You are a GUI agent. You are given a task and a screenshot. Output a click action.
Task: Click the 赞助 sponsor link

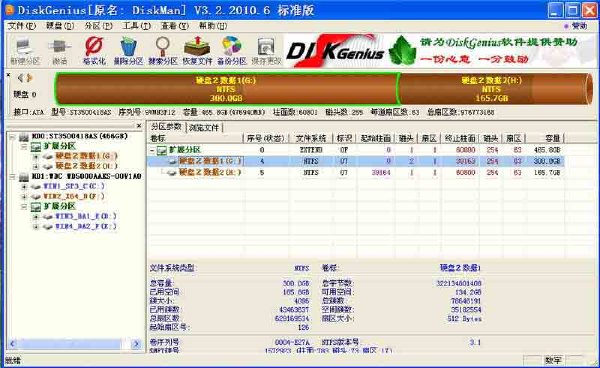tap(576, 26)
